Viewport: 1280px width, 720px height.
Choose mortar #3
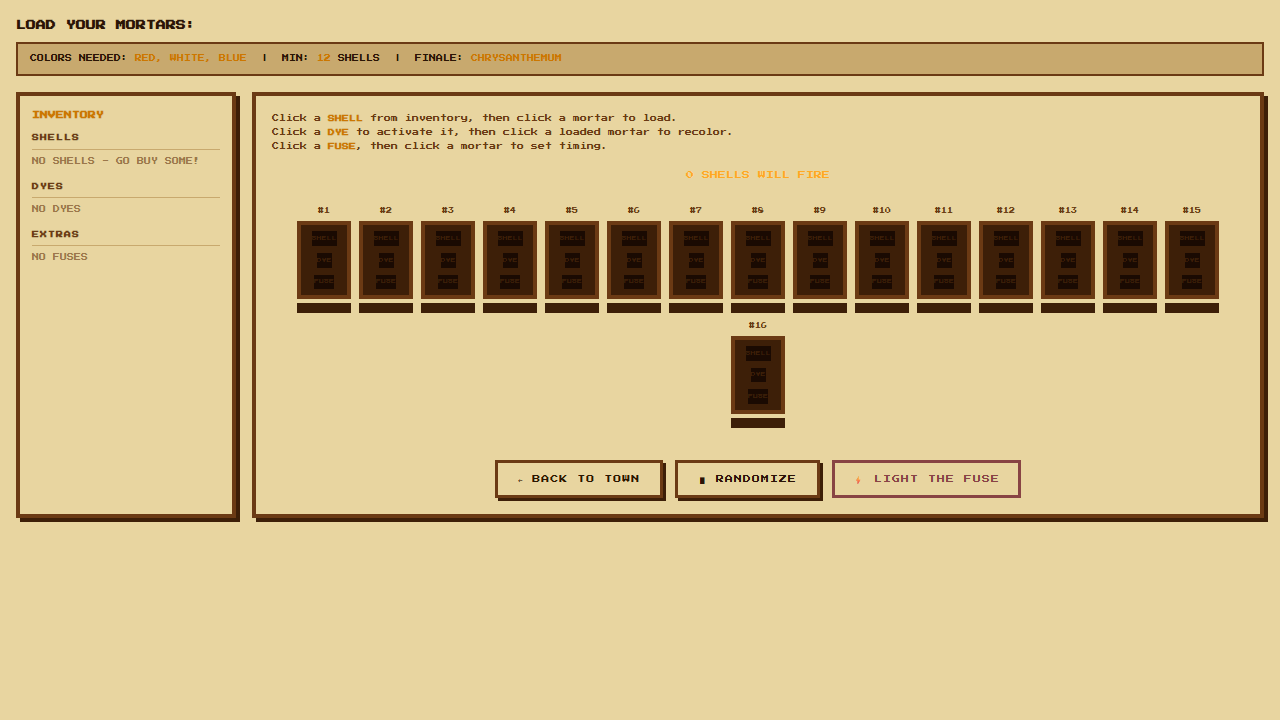click(448, 260)
